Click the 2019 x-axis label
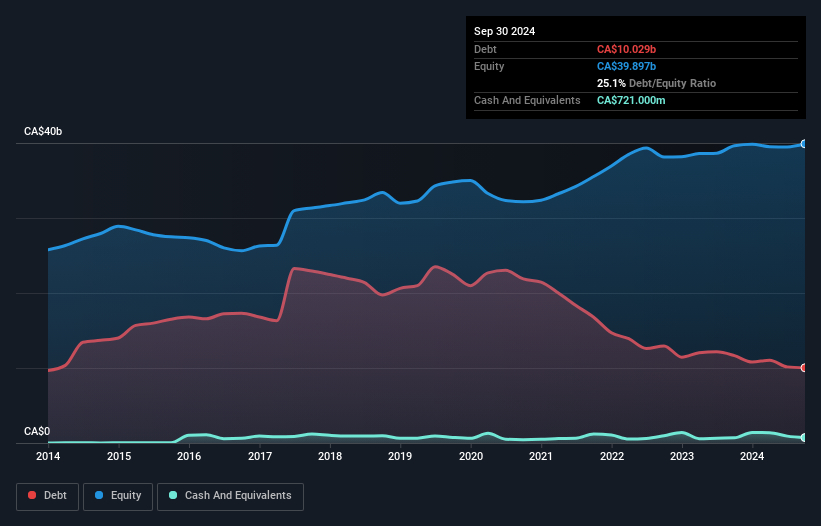The width and height of the screenshot is (821, 526). (400, 456)
